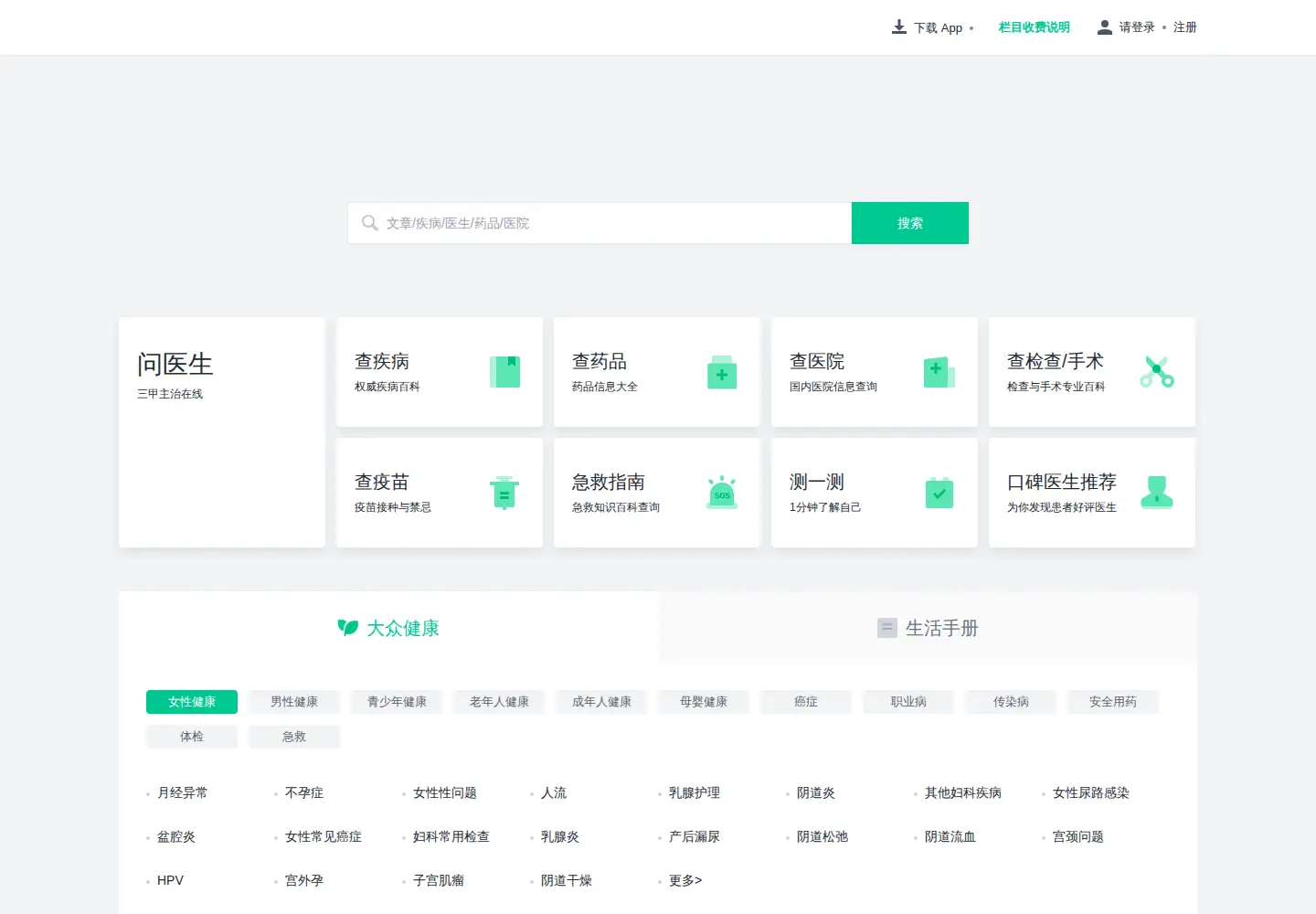Screen dimensions: 1316x914
Task: Open the HPV topic
Action: [170, 880]
